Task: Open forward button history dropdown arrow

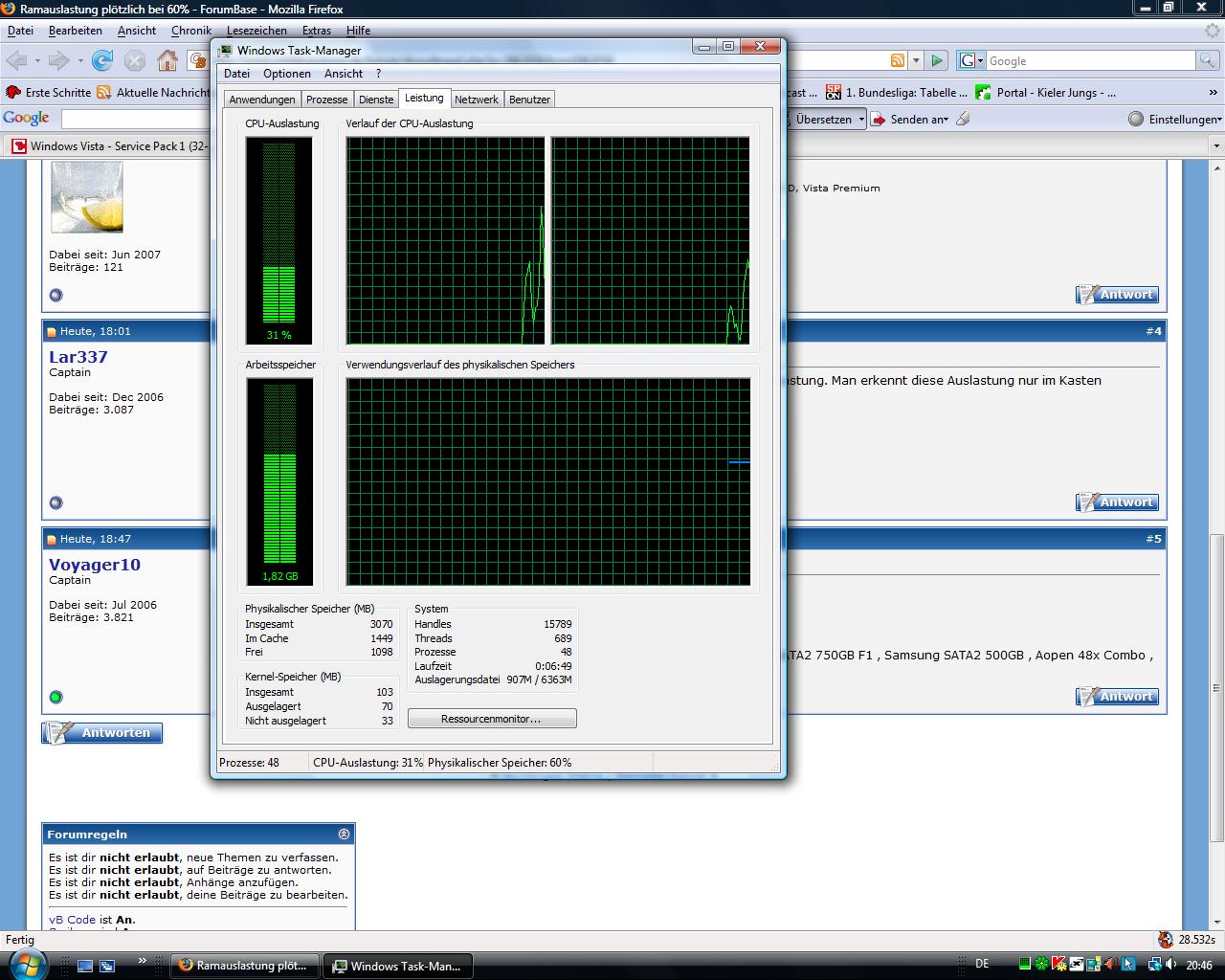Action: [80, 61]
